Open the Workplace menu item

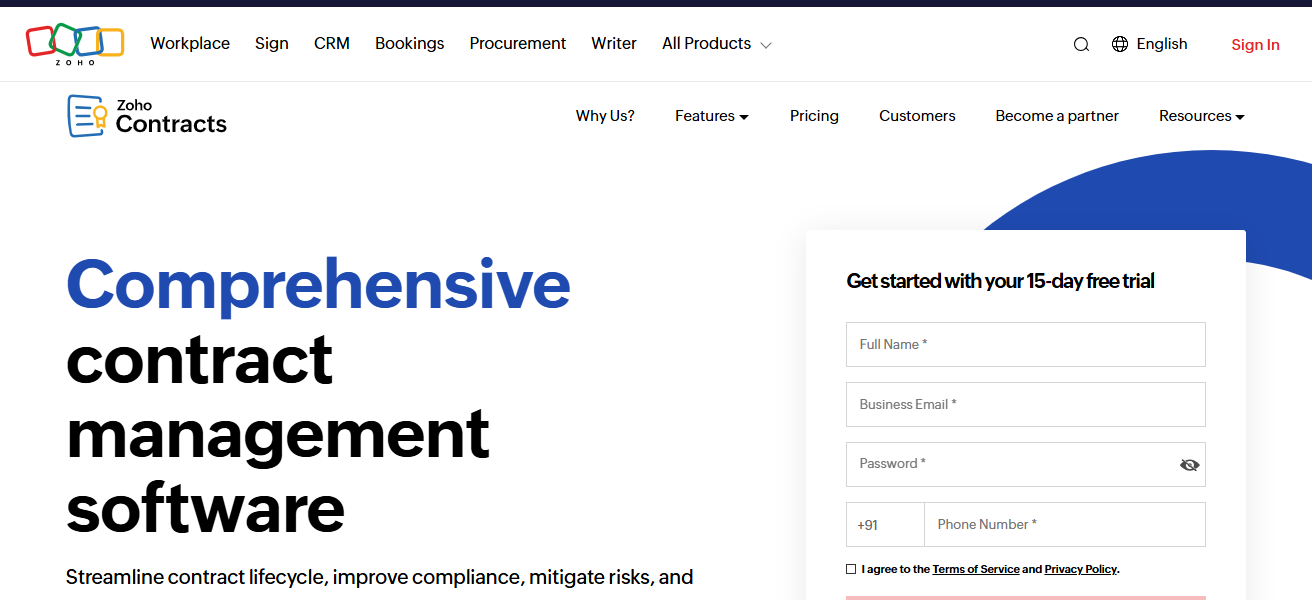click(190, 44)
